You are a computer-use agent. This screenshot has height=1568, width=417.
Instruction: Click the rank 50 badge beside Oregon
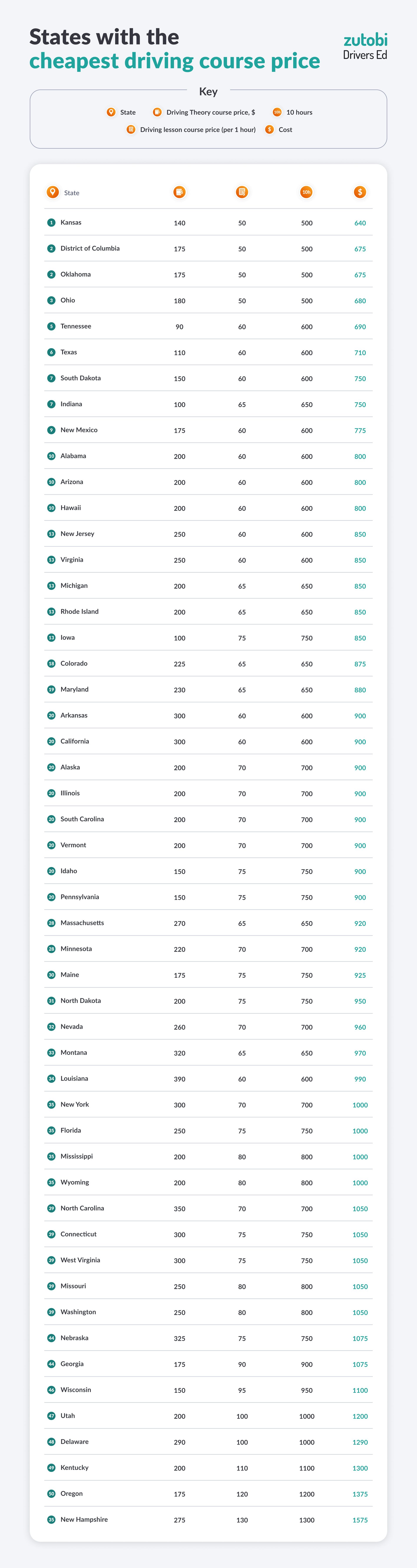[51, 1494]
